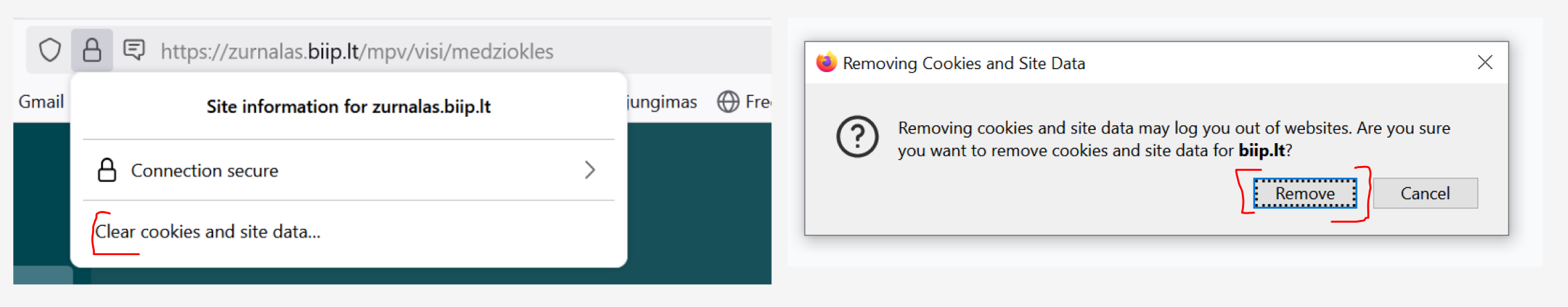Close the Removing Cookies dialog
The width and height of the screenshot is (1568, 307).
point(1484,63)
